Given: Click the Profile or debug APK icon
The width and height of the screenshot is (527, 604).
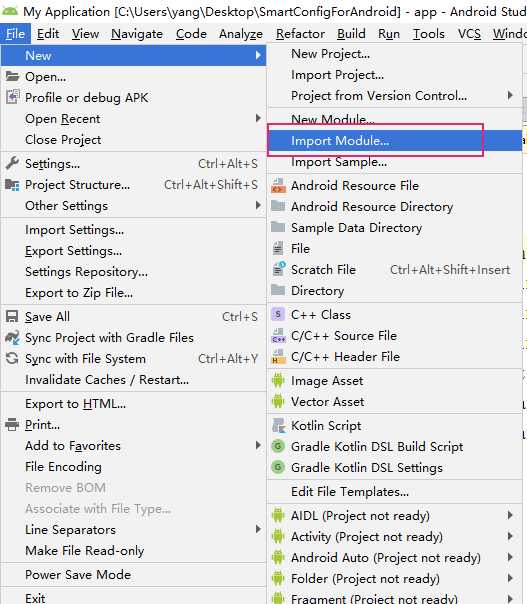Looking at the screenshot, I should (12, 97).
